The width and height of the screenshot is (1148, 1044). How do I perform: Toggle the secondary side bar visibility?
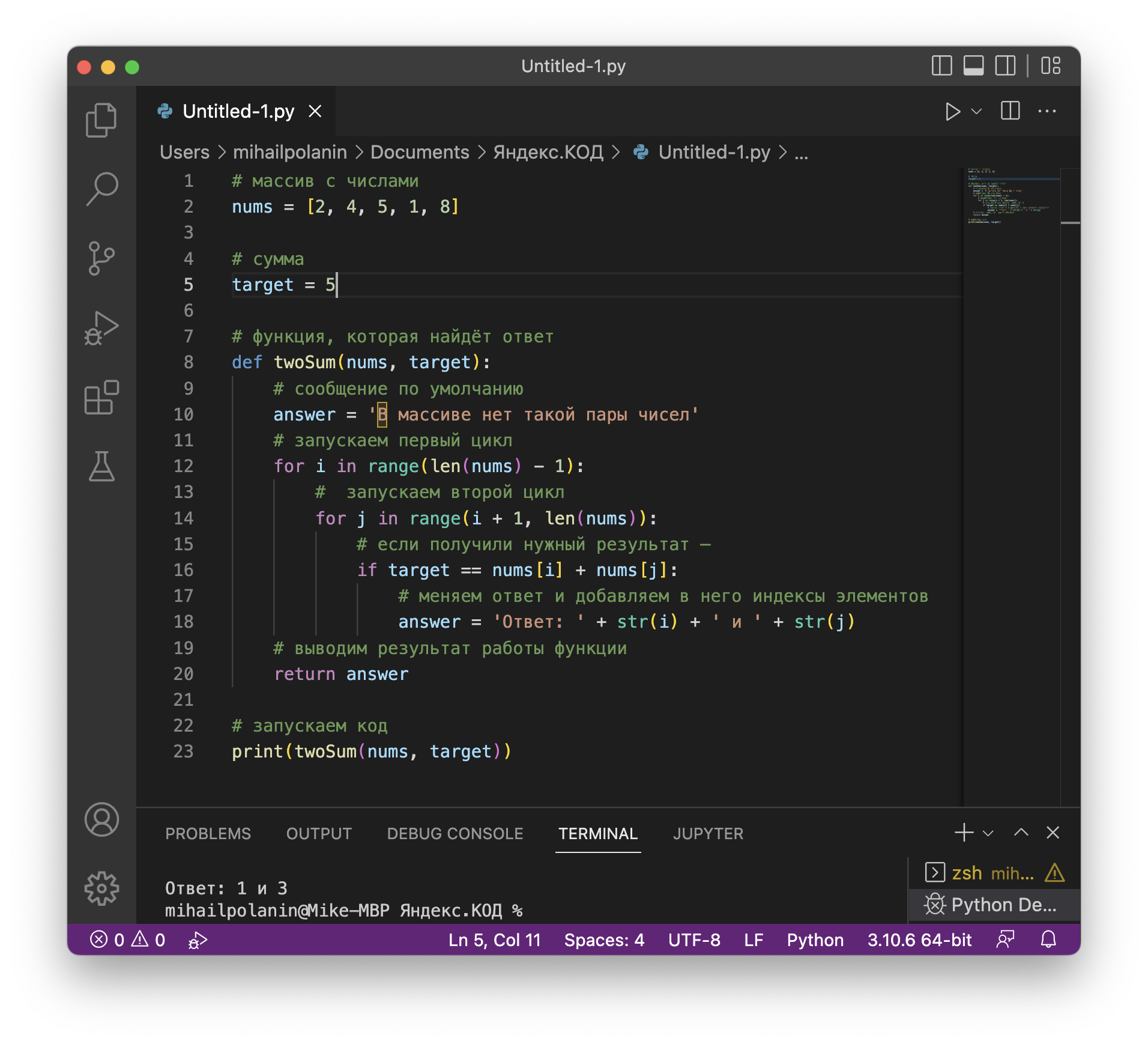(x=1005, y=65)
